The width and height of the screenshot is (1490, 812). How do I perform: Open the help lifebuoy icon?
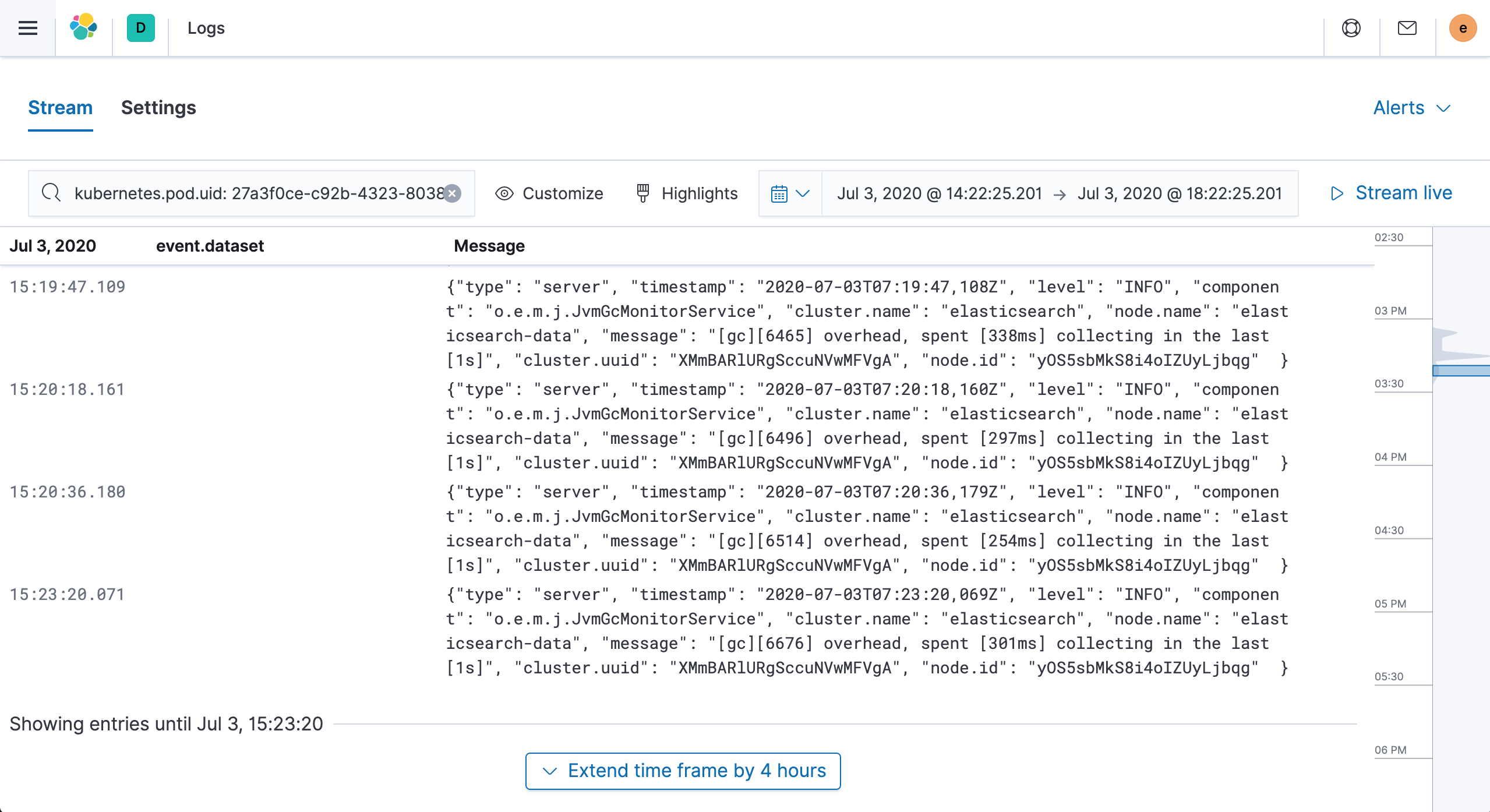pyautogui.click(x=1351, y=28)
